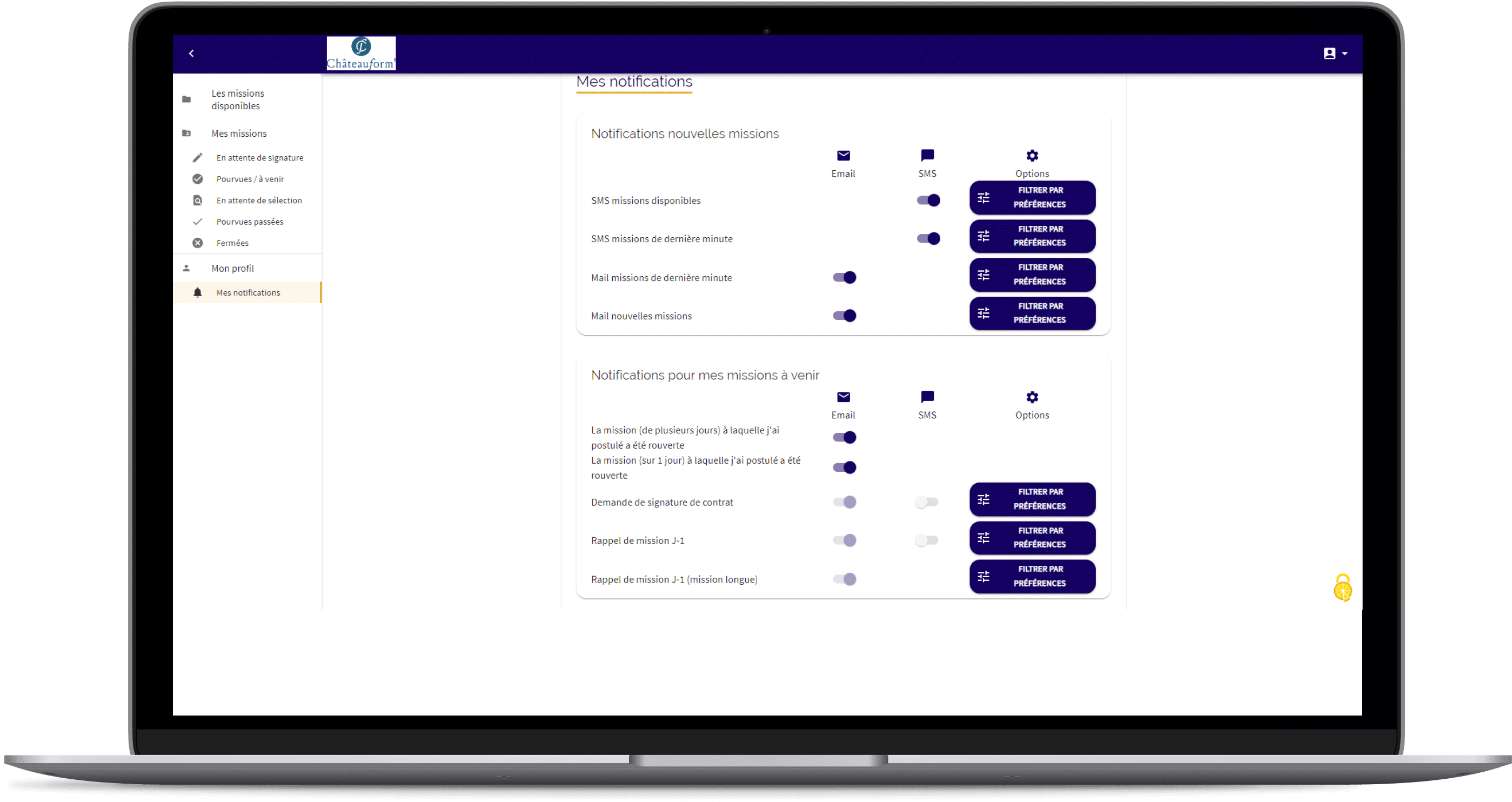Click the SMS chat icon in notifications nouvelles missions
The height and width of the screenshot is (802, 1512).
point(927,155)
